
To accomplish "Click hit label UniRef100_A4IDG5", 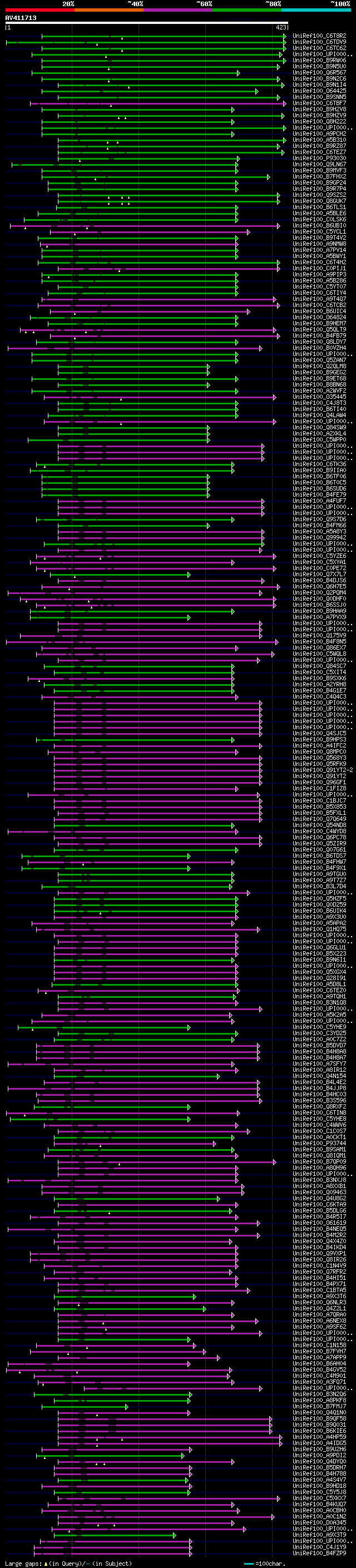I will 319,1443.
